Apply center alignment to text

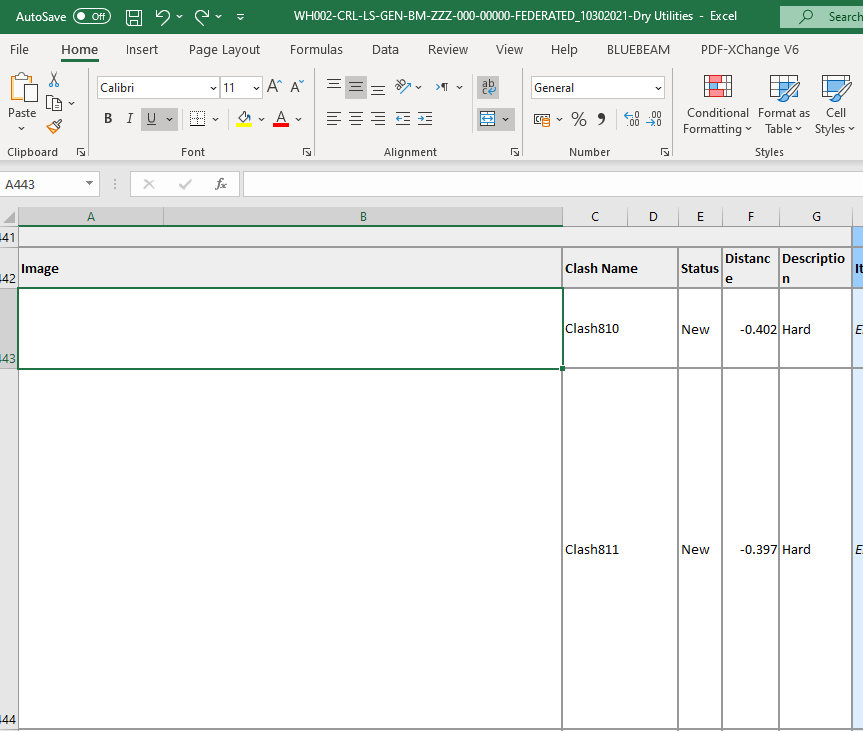(x=355, y=119)
